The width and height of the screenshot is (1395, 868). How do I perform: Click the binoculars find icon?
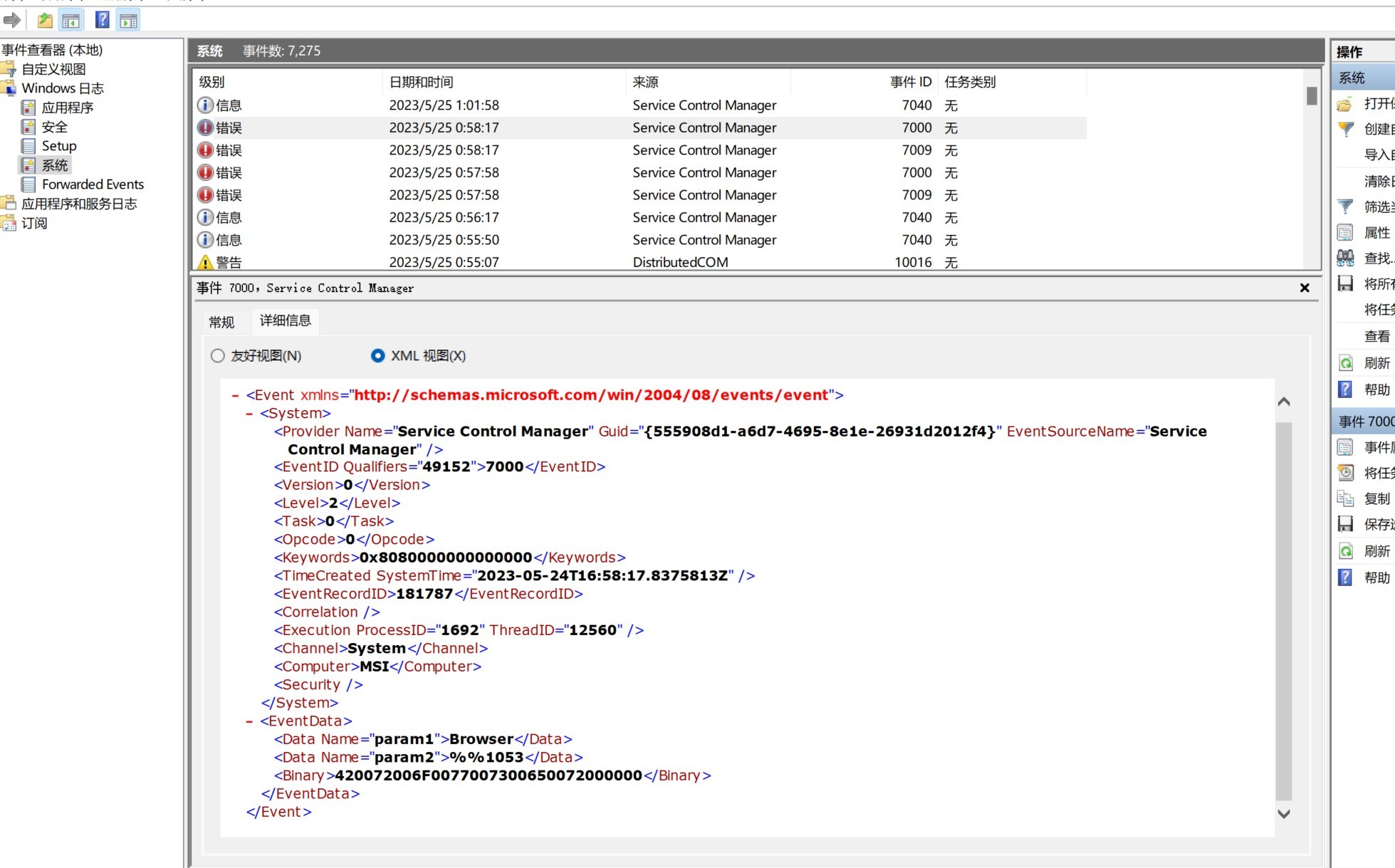(1345, 258)
